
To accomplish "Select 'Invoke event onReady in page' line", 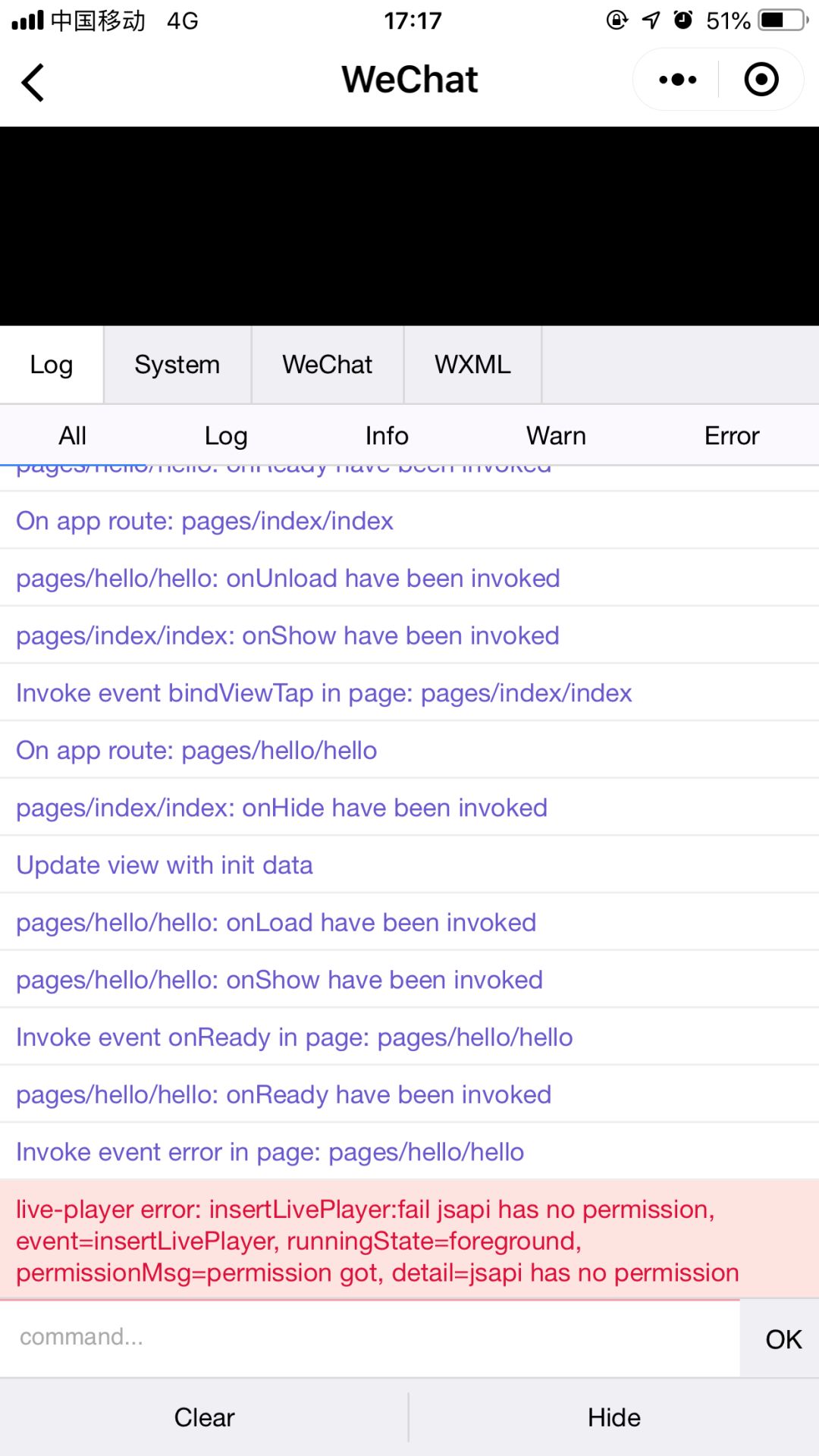I will point(409,1037).
